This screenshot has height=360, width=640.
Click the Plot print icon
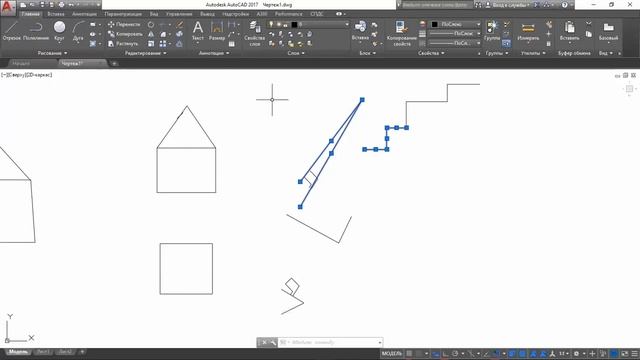pyautogui.click(x=62, y=5)
